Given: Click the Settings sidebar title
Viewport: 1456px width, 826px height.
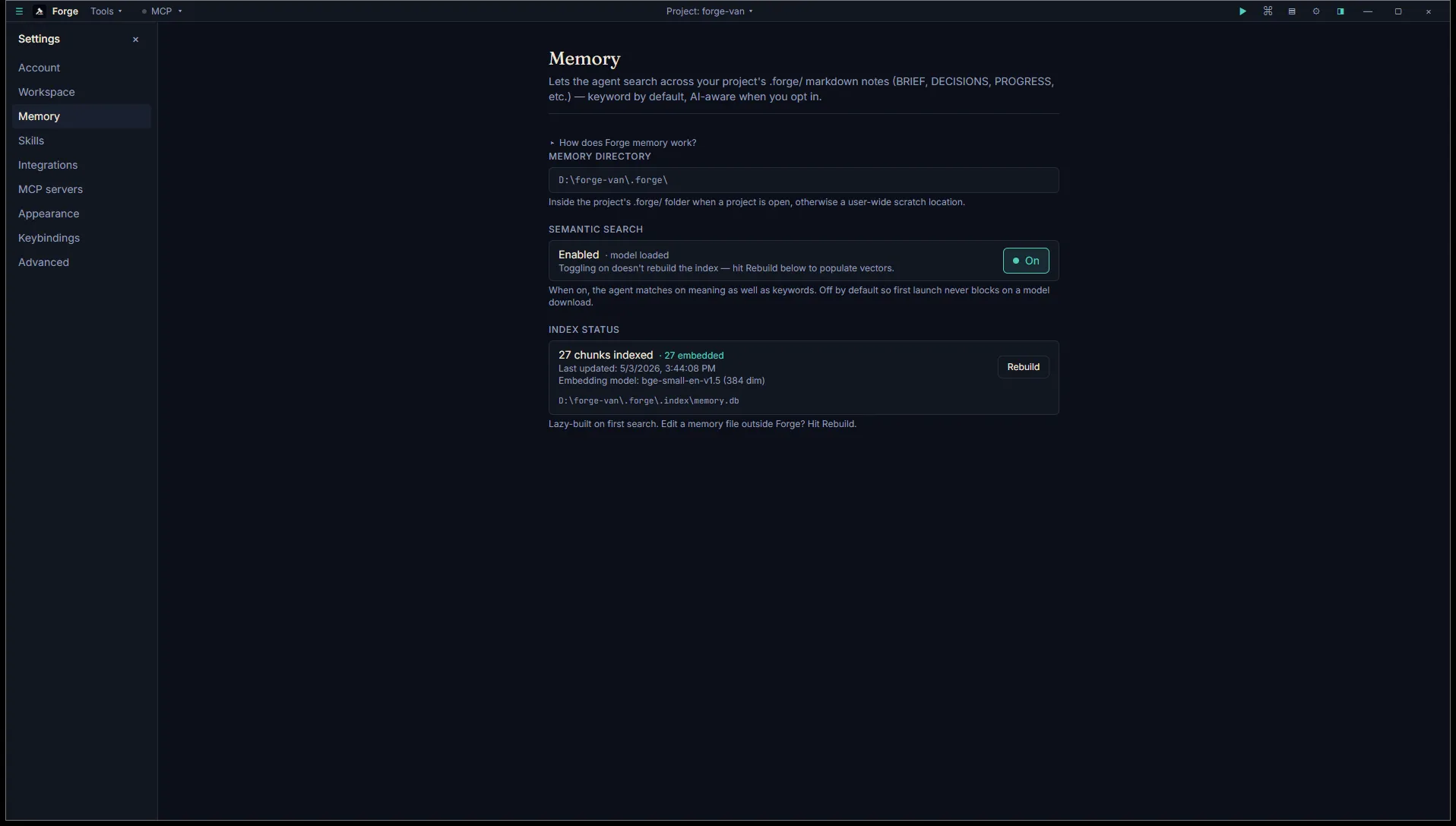Looking at the screenshot, I should pos(39,39).
